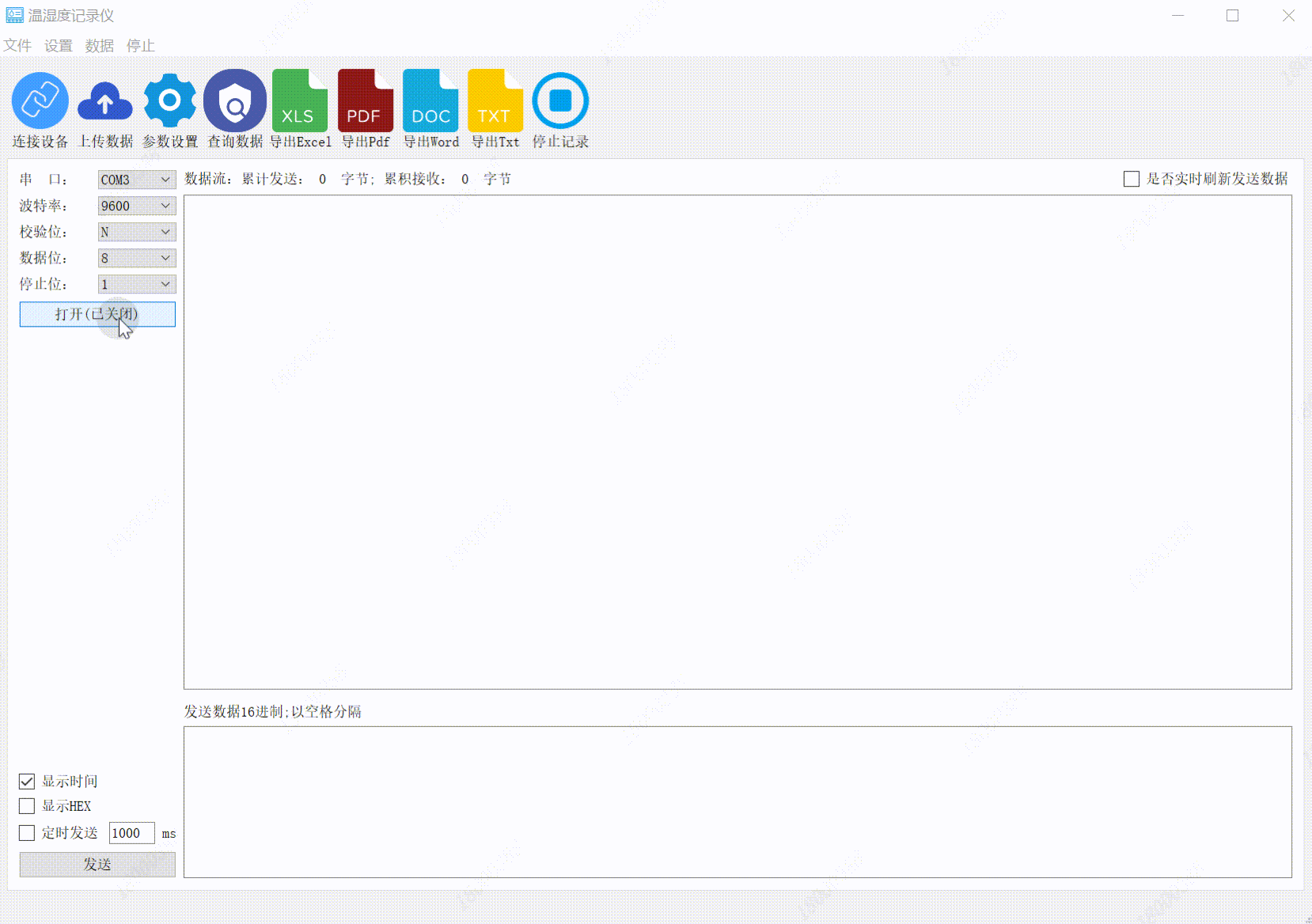The width and height of the screenshot is (1312, 924).
Task: Export data to Excel via XLS icon
Action: pos(300,100)
